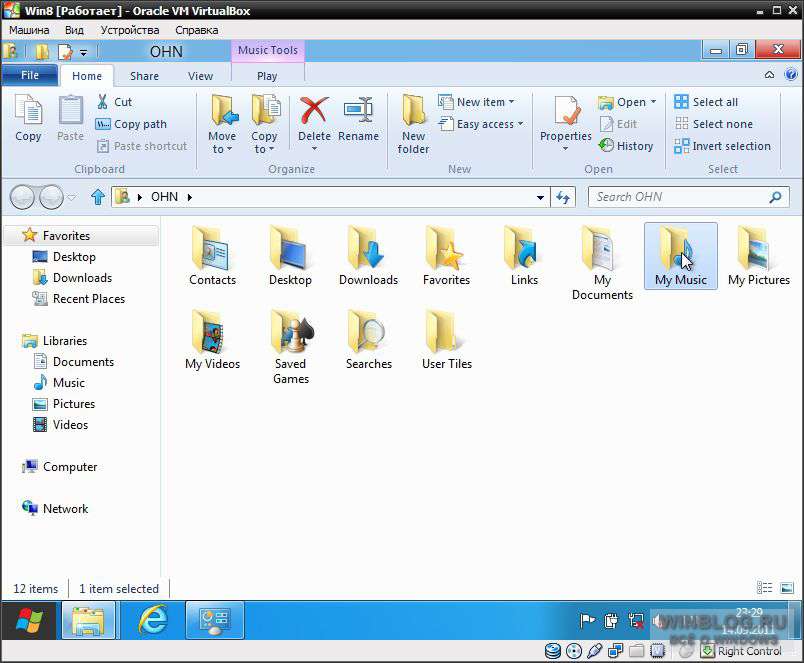Click the Action Center flag tray icon
The width and height of the screenshot is (804, 663).
point(587,621)
